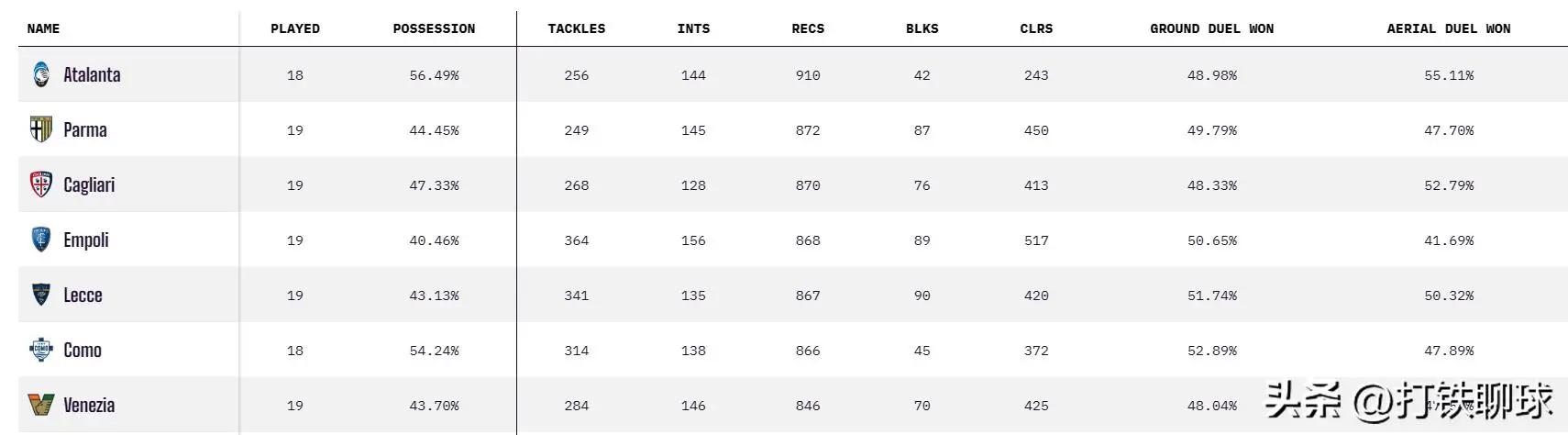Sort by CLRS column header

[x=1036, y=28]
